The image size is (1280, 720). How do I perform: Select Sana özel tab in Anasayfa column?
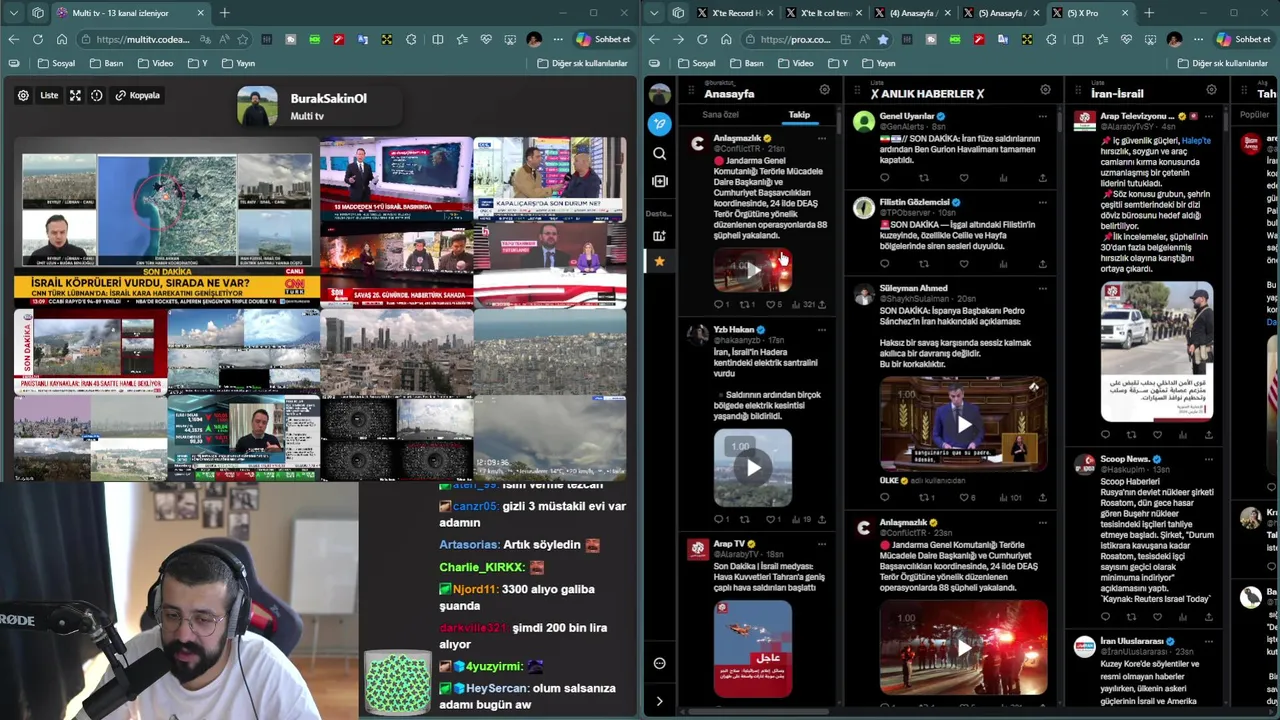click(x=720, y=115)
